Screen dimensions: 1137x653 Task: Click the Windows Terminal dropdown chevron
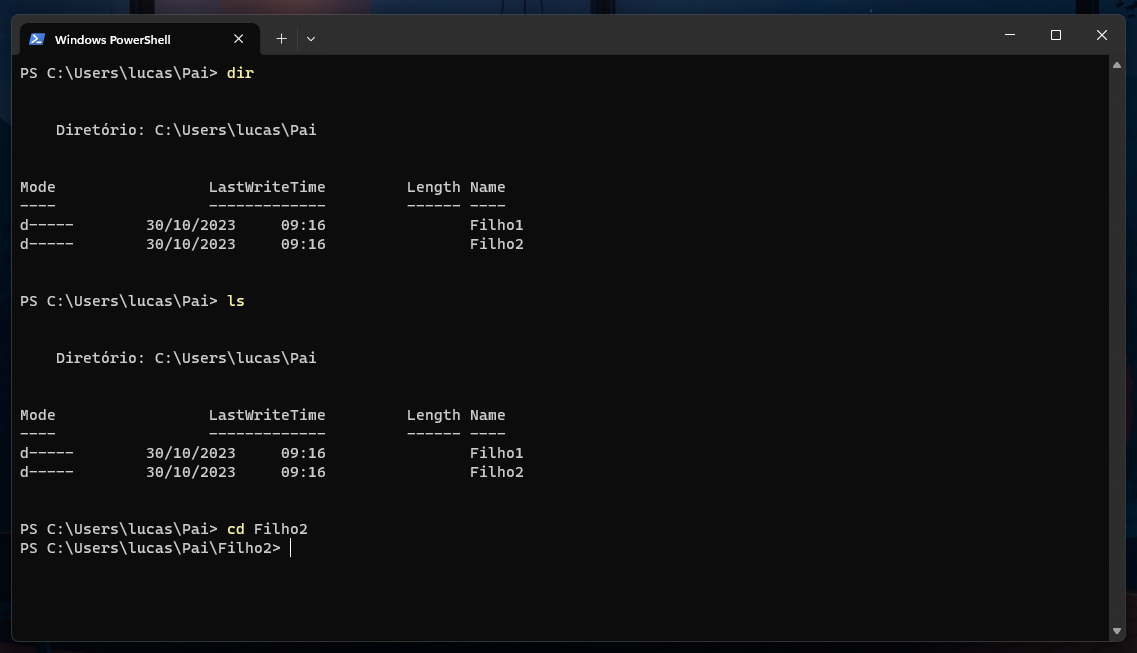311,38
